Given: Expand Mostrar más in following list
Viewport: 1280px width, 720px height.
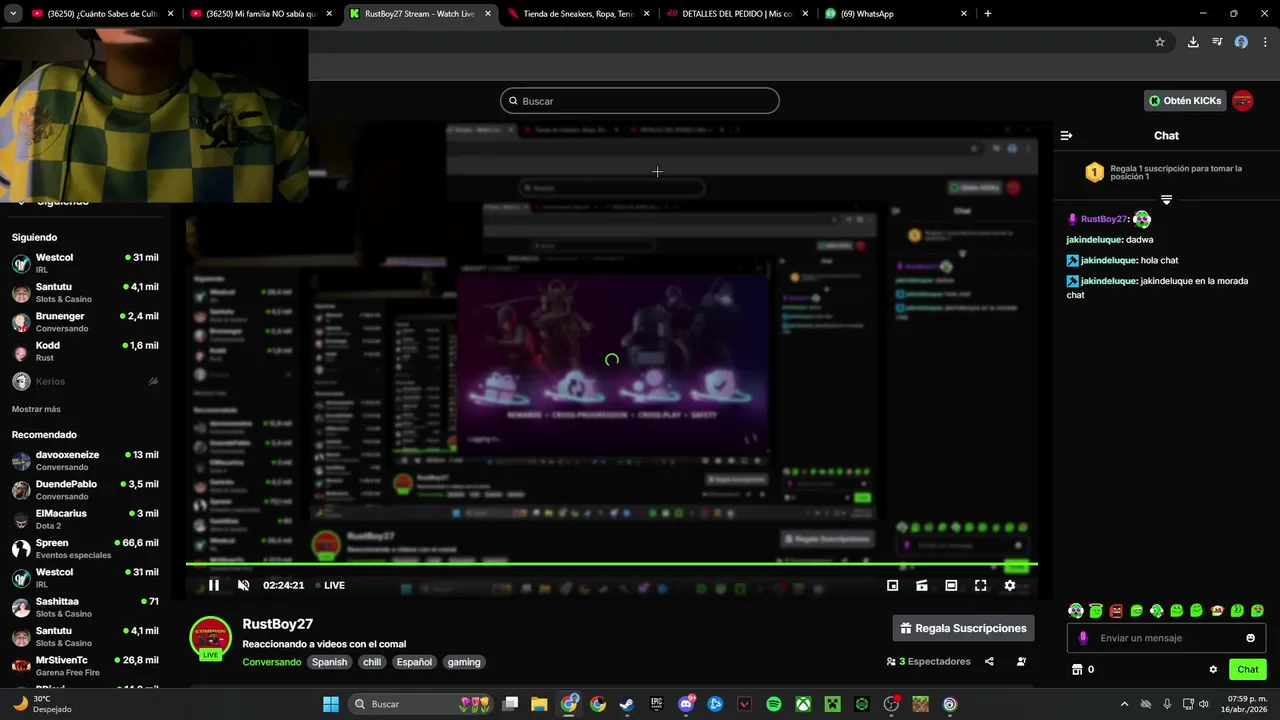Looking at the screenshot, I should [x=36, y=409].
